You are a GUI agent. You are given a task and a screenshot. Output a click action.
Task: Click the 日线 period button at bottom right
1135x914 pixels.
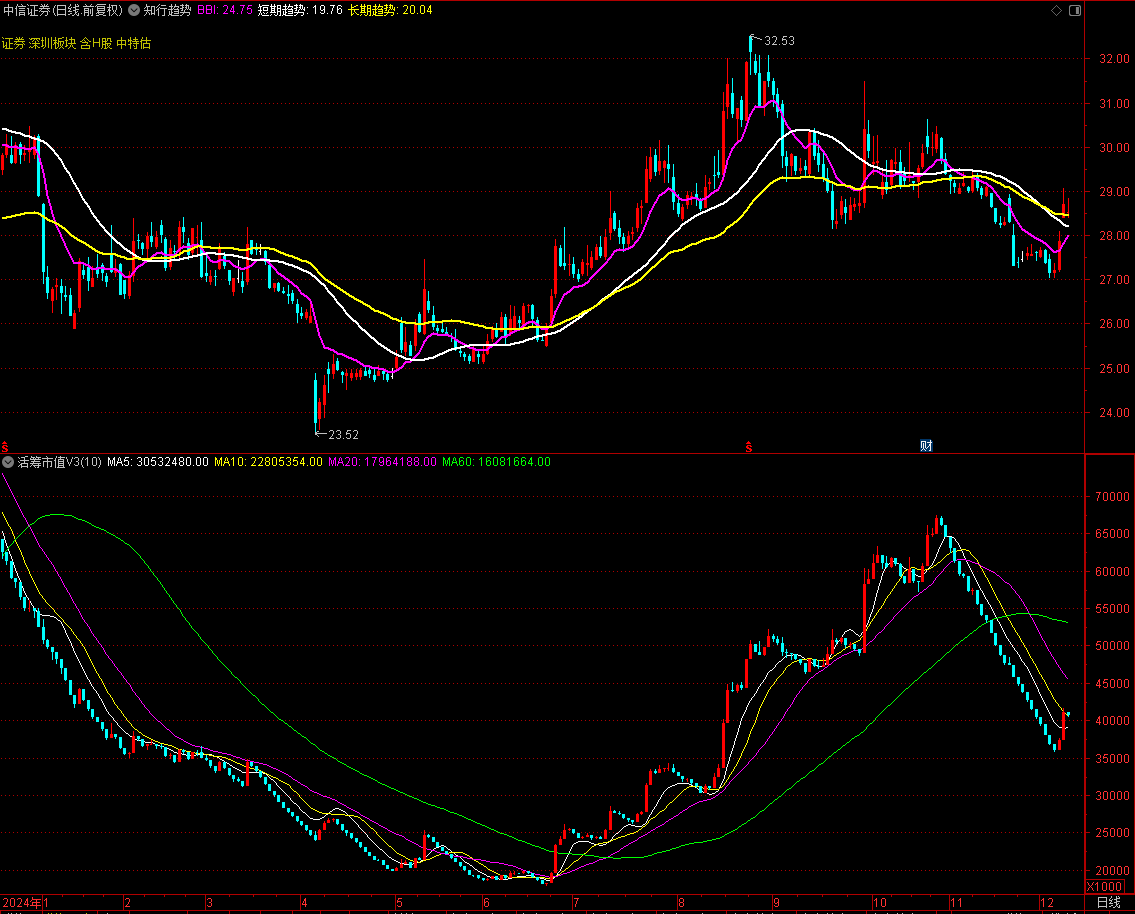(1108, 903)
